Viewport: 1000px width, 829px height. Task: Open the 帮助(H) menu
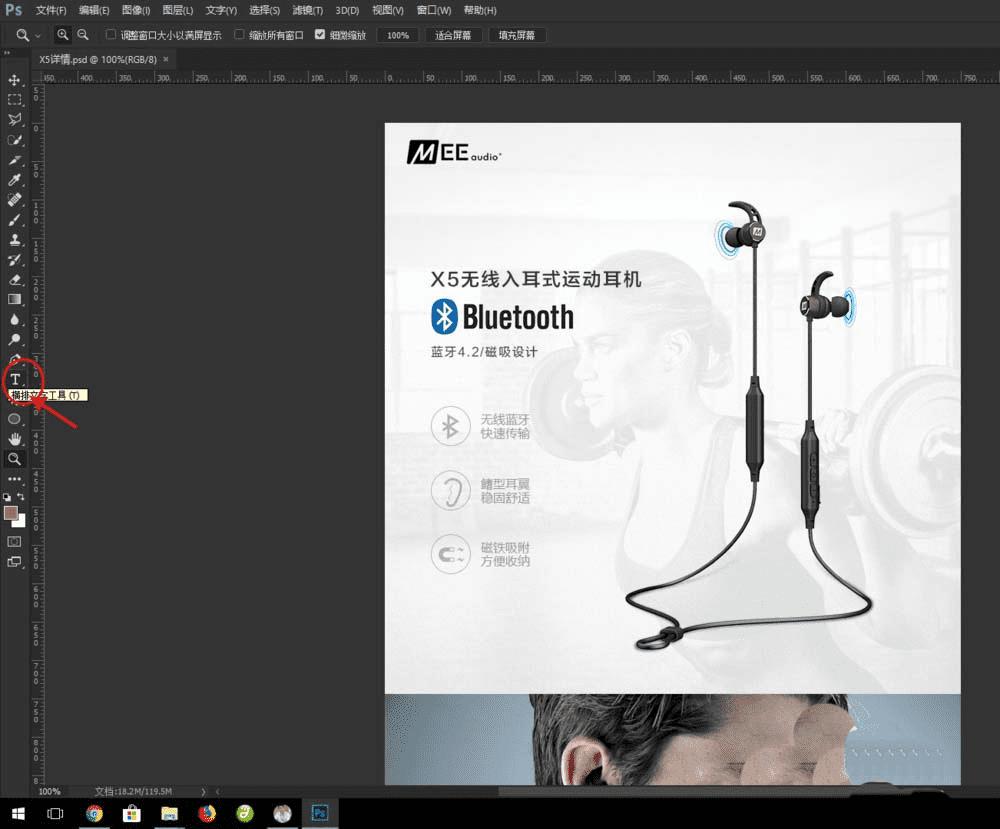[480, 10]
